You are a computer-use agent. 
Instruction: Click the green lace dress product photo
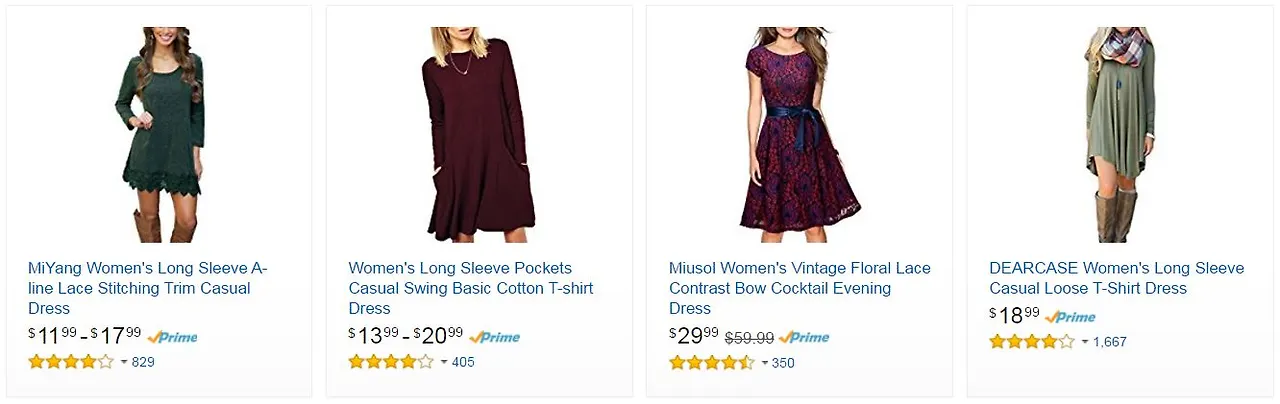click(159, 135)
